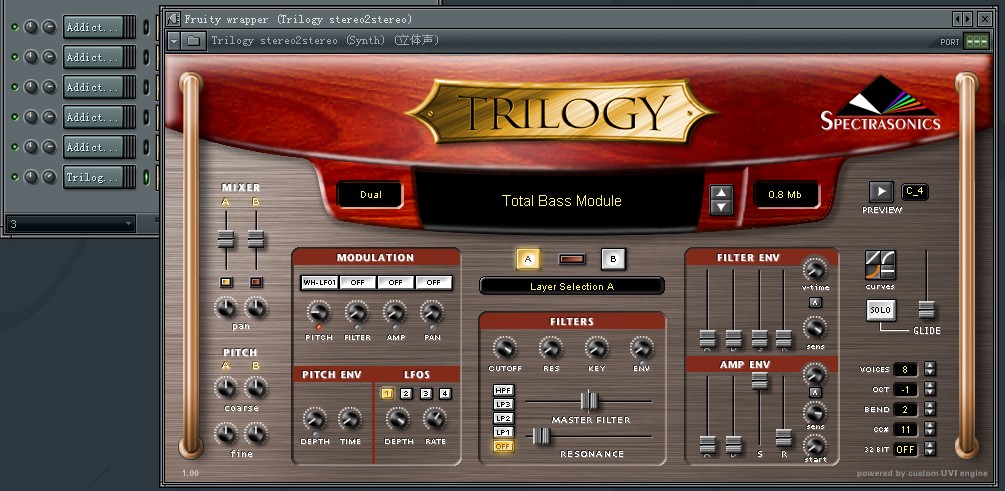Screen dimensions: 1005x491
Task: Select the LP2 filter type
Action: tap(503, 419)
